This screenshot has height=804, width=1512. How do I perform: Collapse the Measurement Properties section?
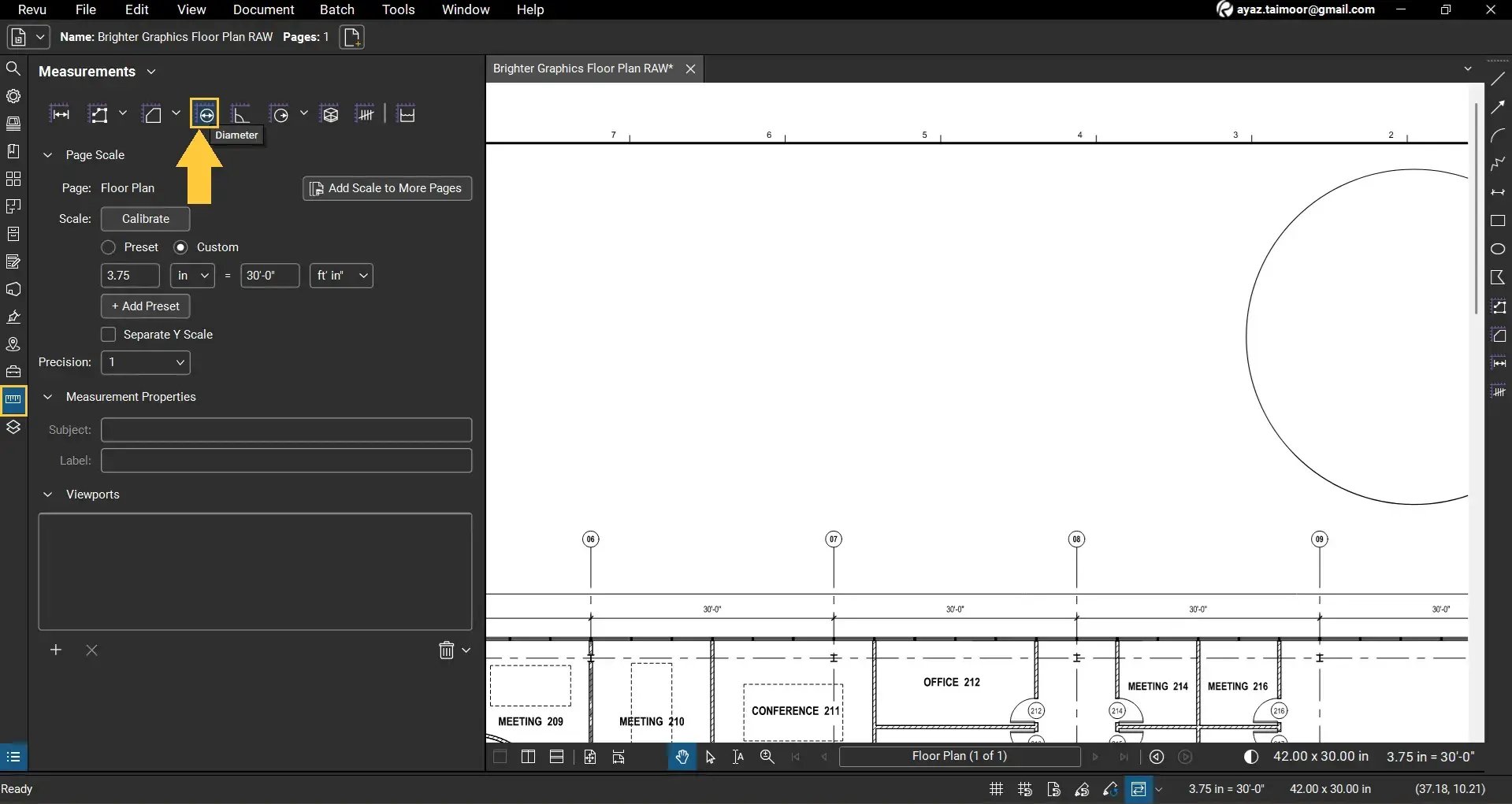(x=47, y=397)
